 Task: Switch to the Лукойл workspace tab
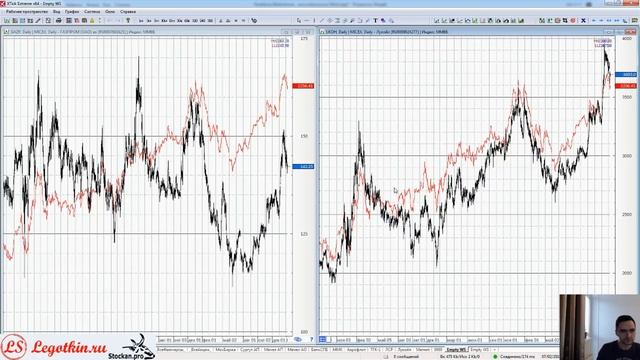(x=404, y=350)
